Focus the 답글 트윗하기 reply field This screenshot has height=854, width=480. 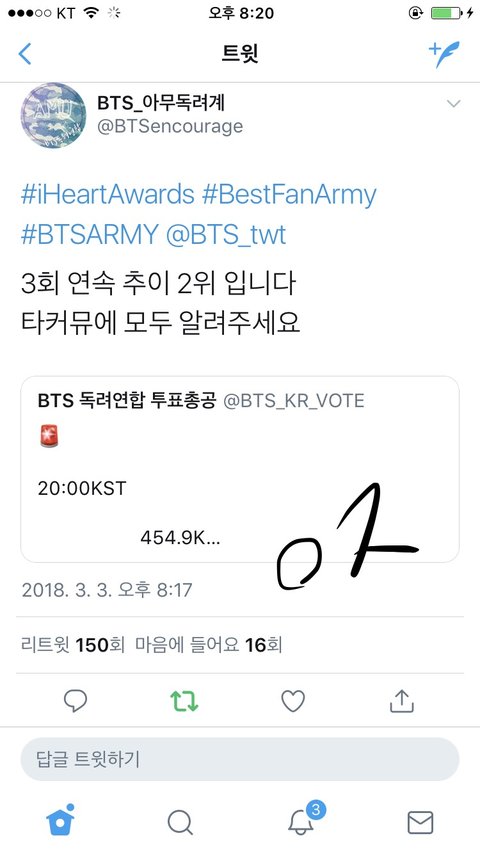240,759
